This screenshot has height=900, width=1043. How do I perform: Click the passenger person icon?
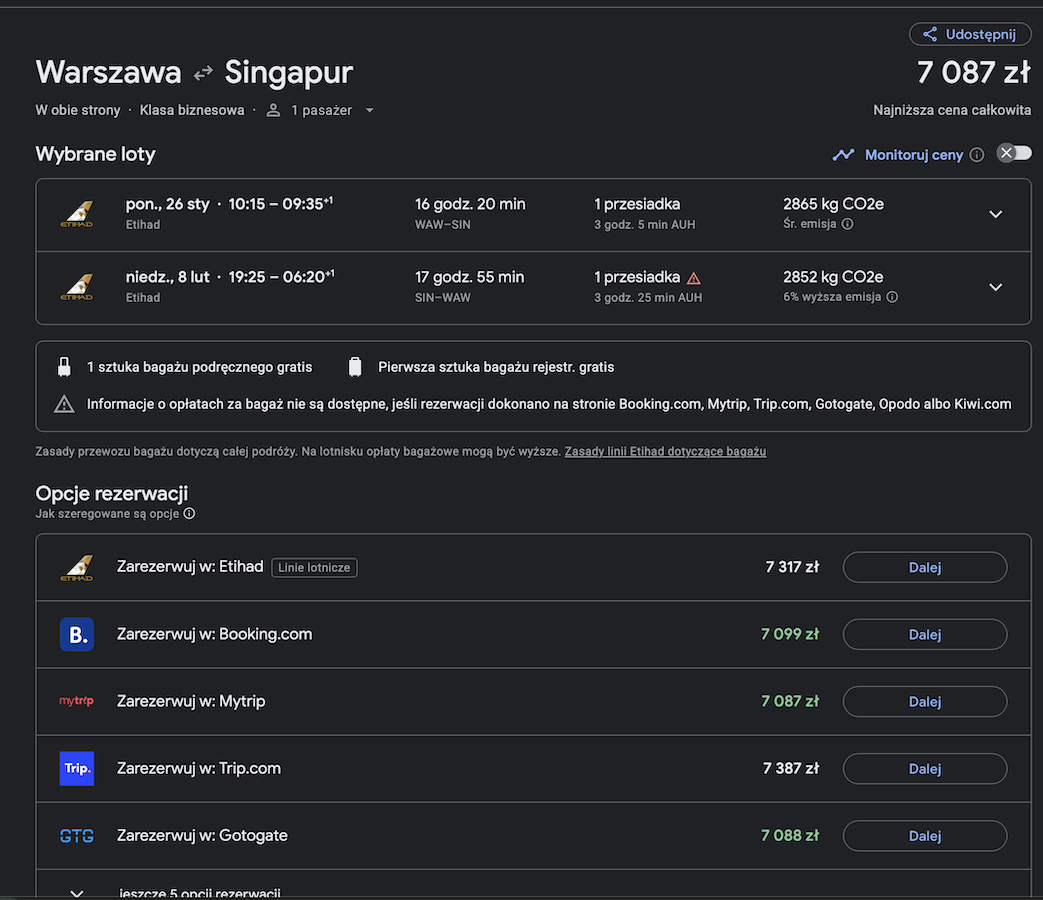click(x=273, y=110)
